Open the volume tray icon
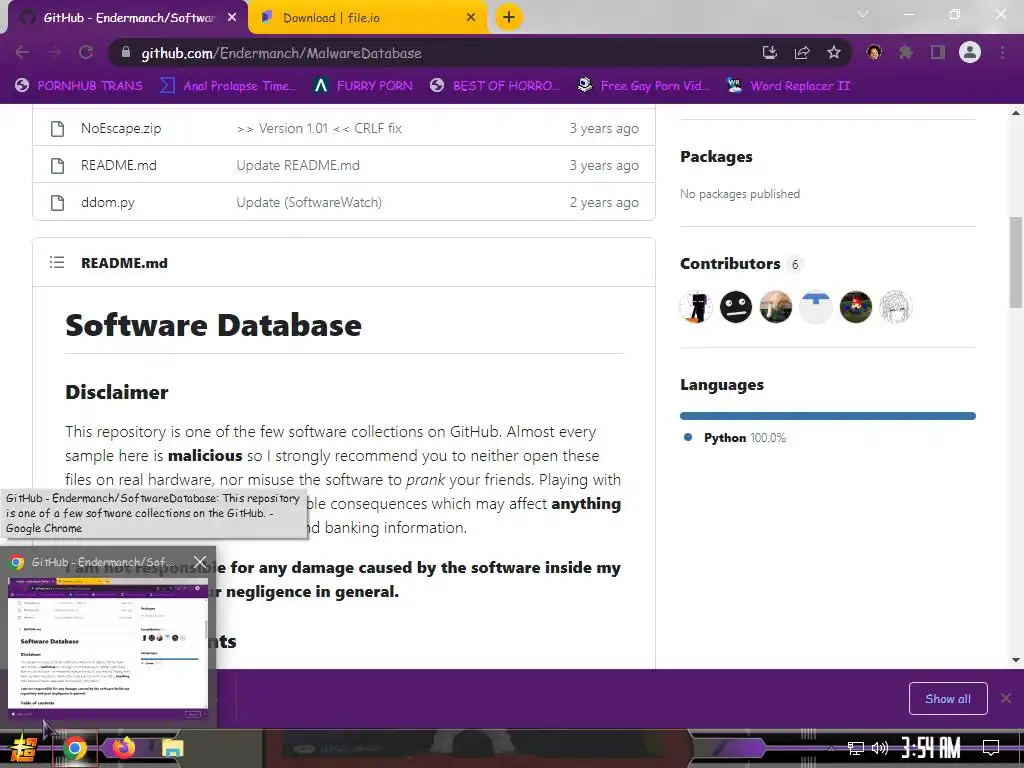This screenshot has height=768, width=1024. click(x=880, y=748)
